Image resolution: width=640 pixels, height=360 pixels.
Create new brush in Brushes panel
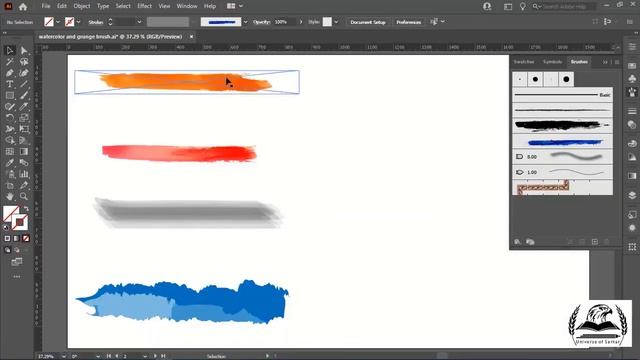595,242
